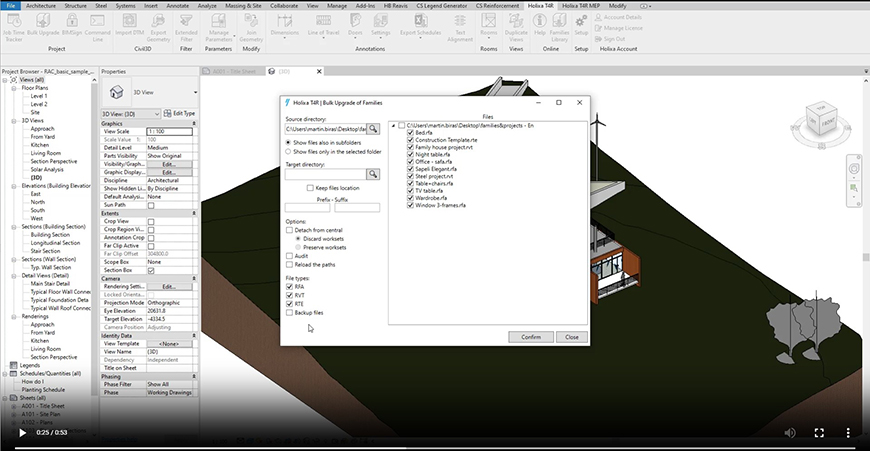This screenshot has width=870, height=451.
Task: Collapse Floor Plans in Project Browser
Action: [14, 88]
